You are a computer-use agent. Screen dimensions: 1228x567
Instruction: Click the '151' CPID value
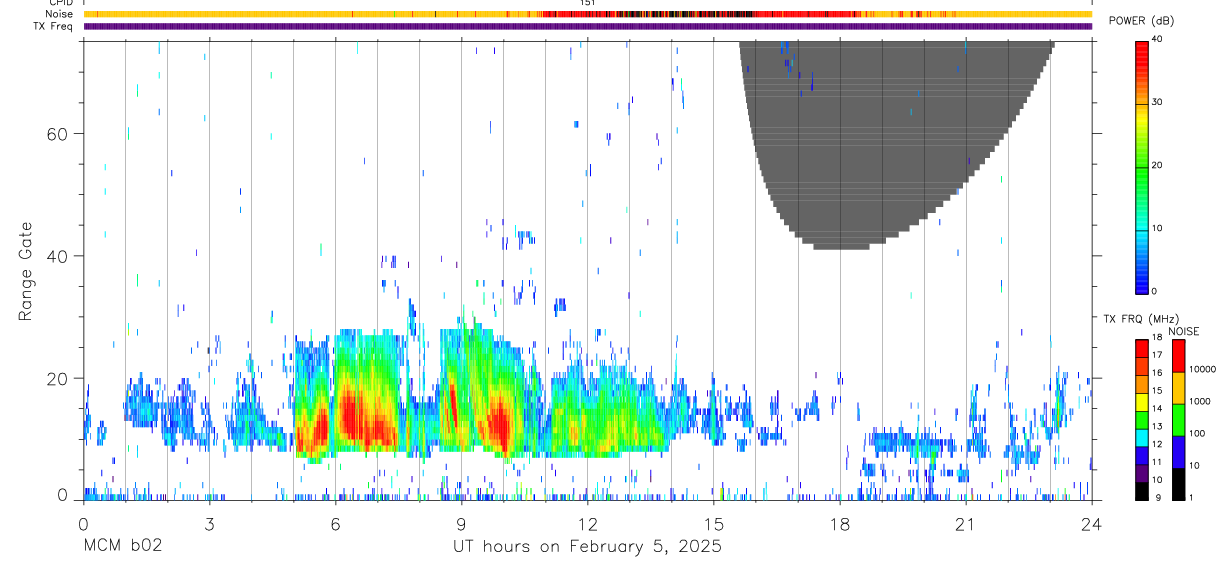[x=587, y=4]
